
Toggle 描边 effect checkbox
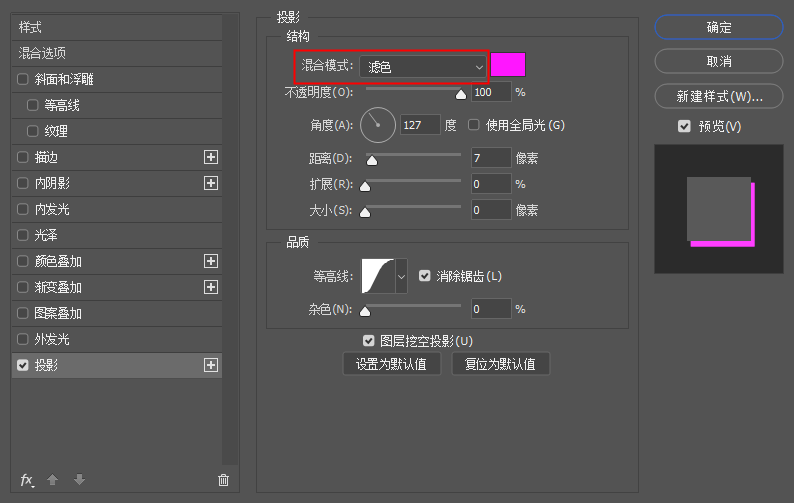pos(23,157)
